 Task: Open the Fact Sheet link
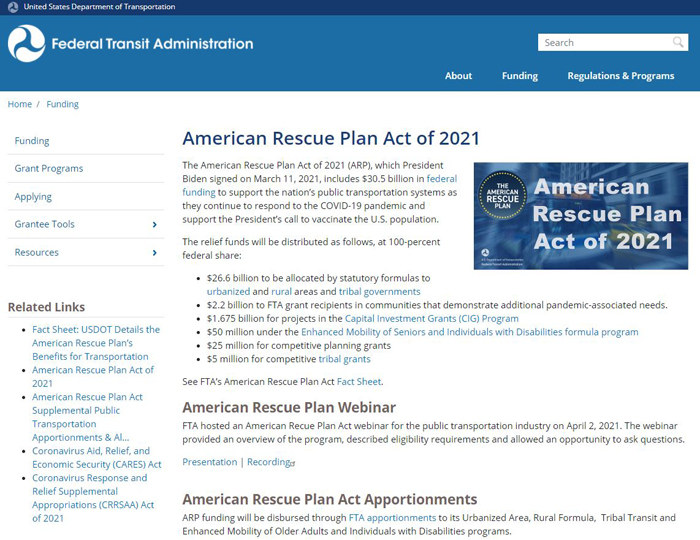tap(359, 382)
